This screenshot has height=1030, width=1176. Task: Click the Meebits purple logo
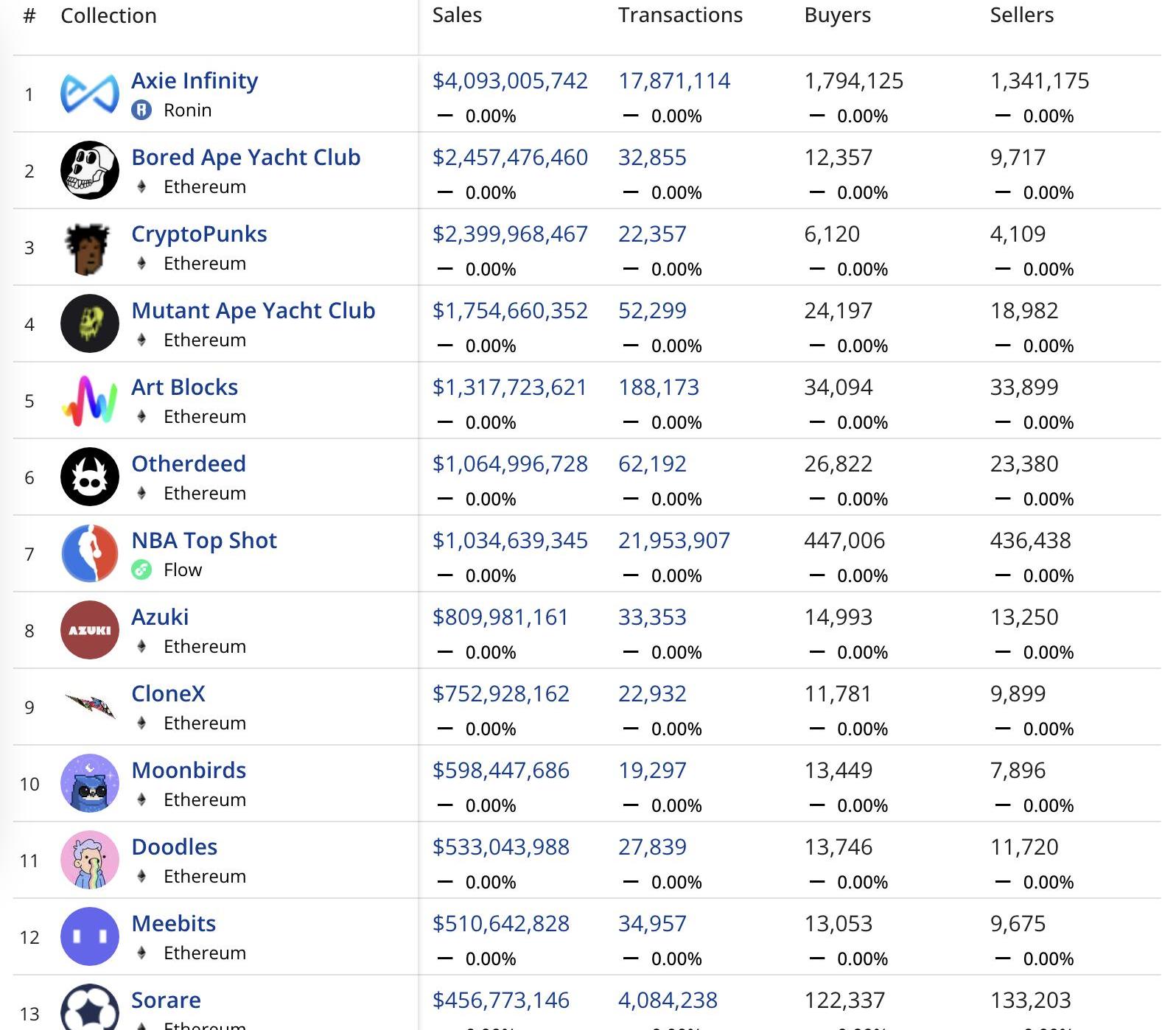click(89, 937)
